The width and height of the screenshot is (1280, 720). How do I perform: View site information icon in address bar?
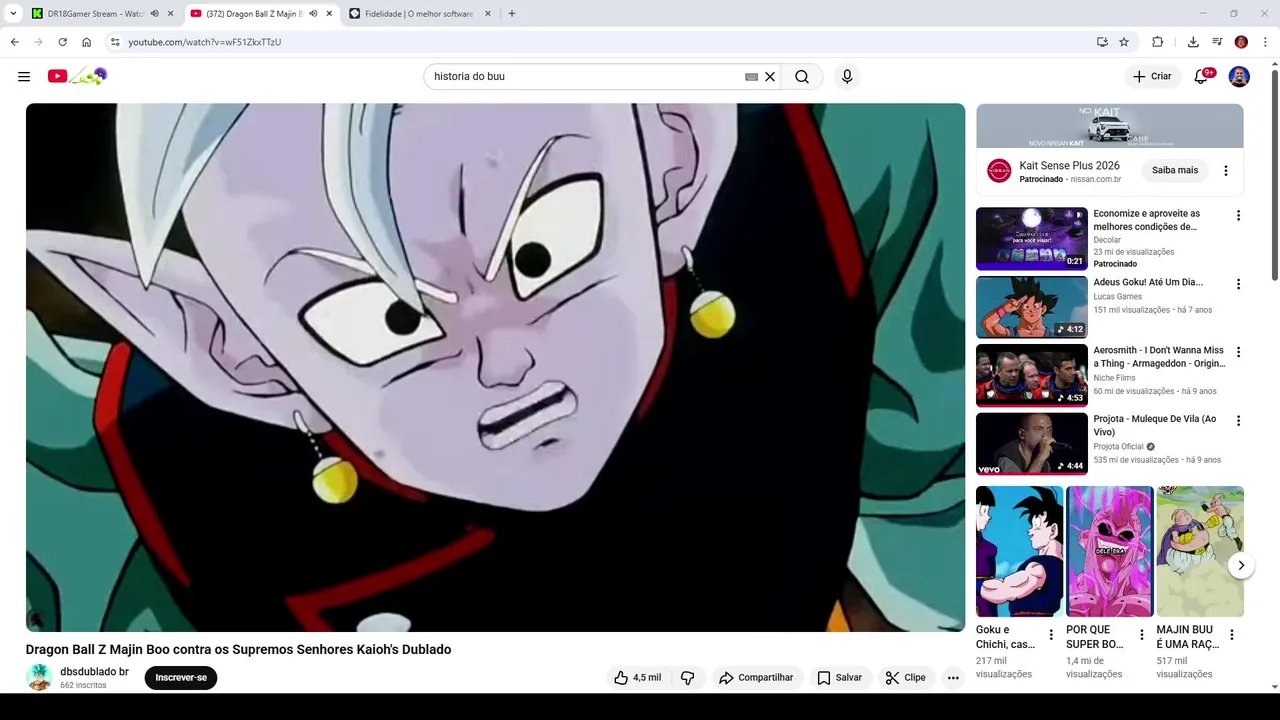pos(115,42)
